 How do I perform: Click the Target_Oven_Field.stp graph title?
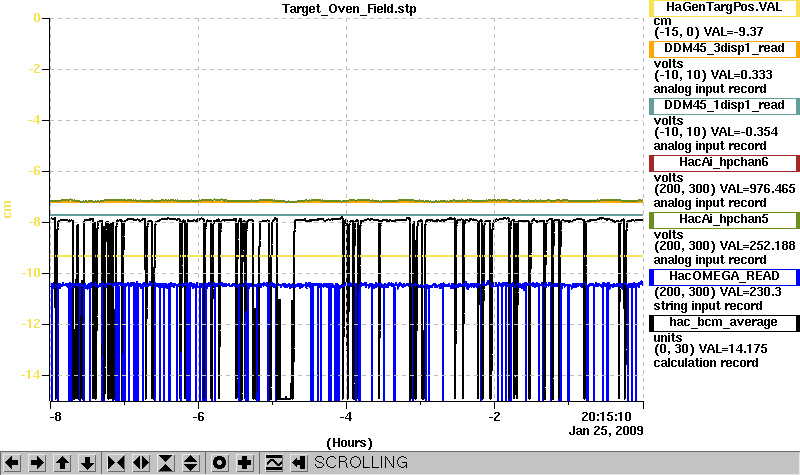(x=349, y=9)
